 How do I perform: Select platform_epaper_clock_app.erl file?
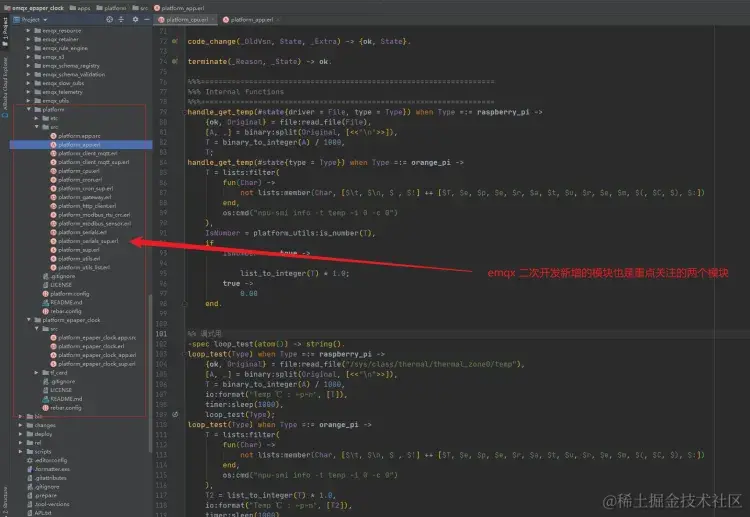93,355
